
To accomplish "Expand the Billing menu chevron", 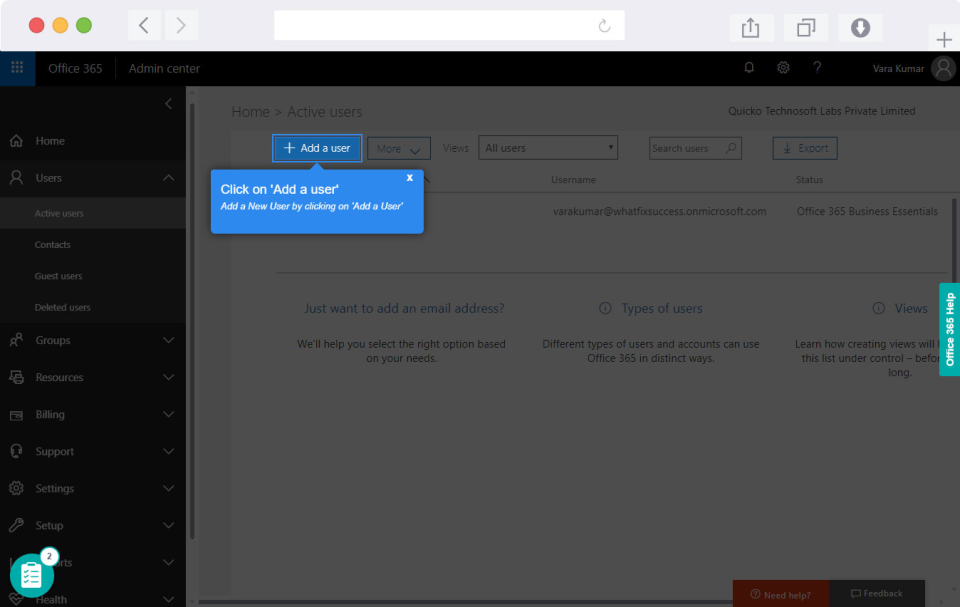I will [x=168, y=415].
